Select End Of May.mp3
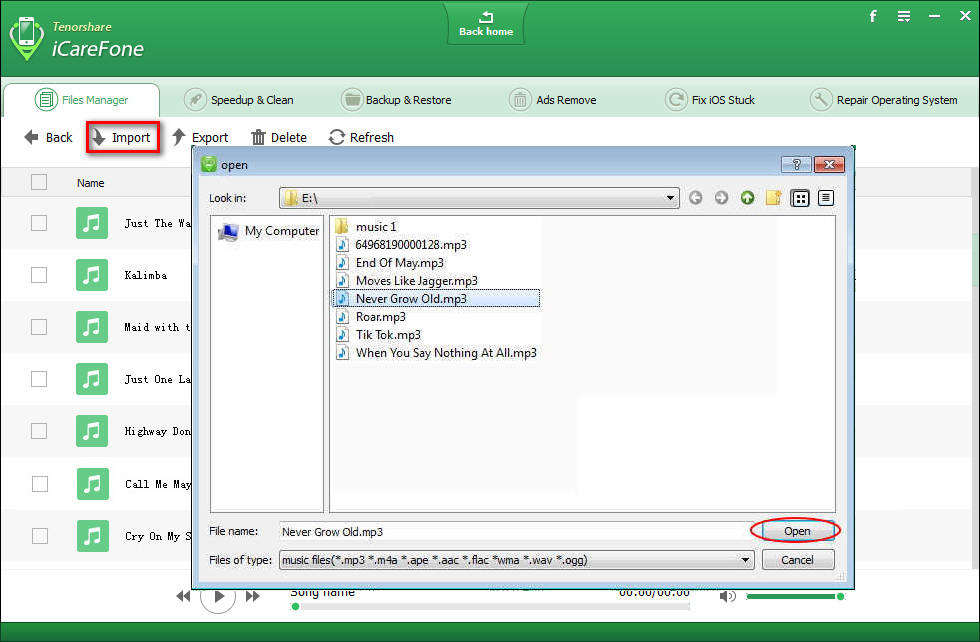The height and width of the screenshot is (642, 980). click(390, 263)
